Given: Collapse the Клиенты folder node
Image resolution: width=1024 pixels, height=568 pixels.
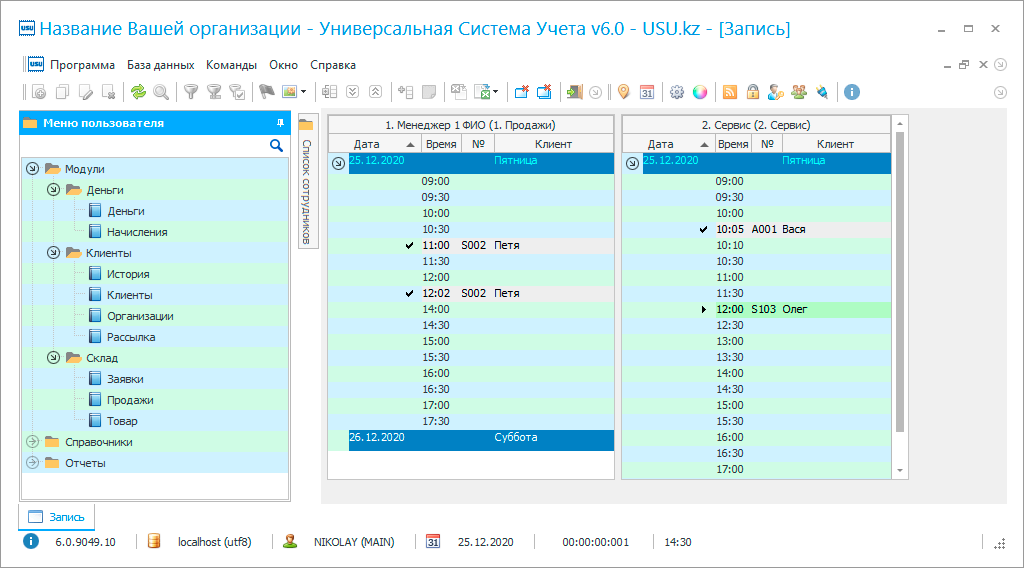Looking at the screenshot, I should pyautogui.click(x=54, y=253).
